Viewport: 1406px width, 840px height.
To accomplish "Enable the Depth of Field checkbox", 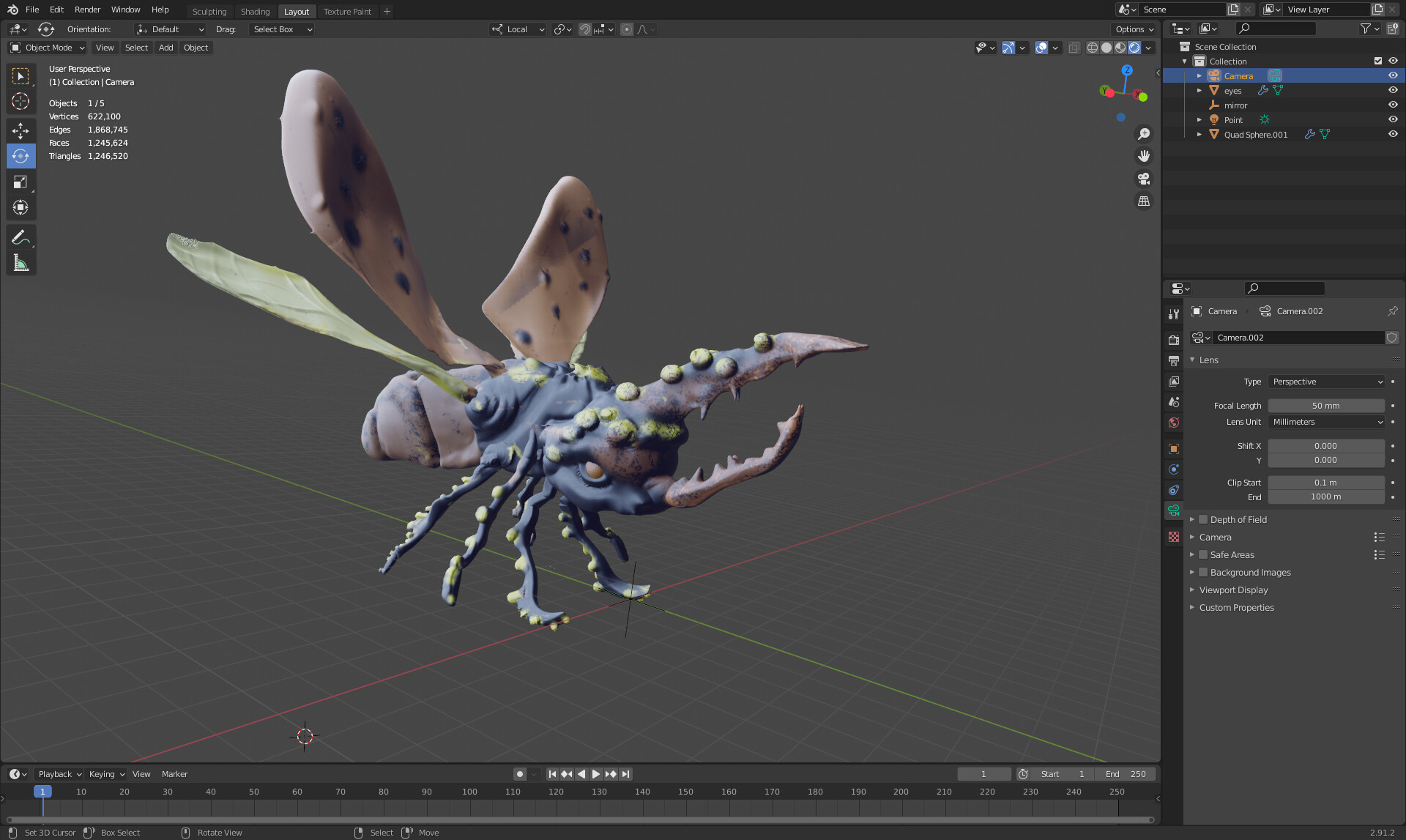I will 1203,519.
